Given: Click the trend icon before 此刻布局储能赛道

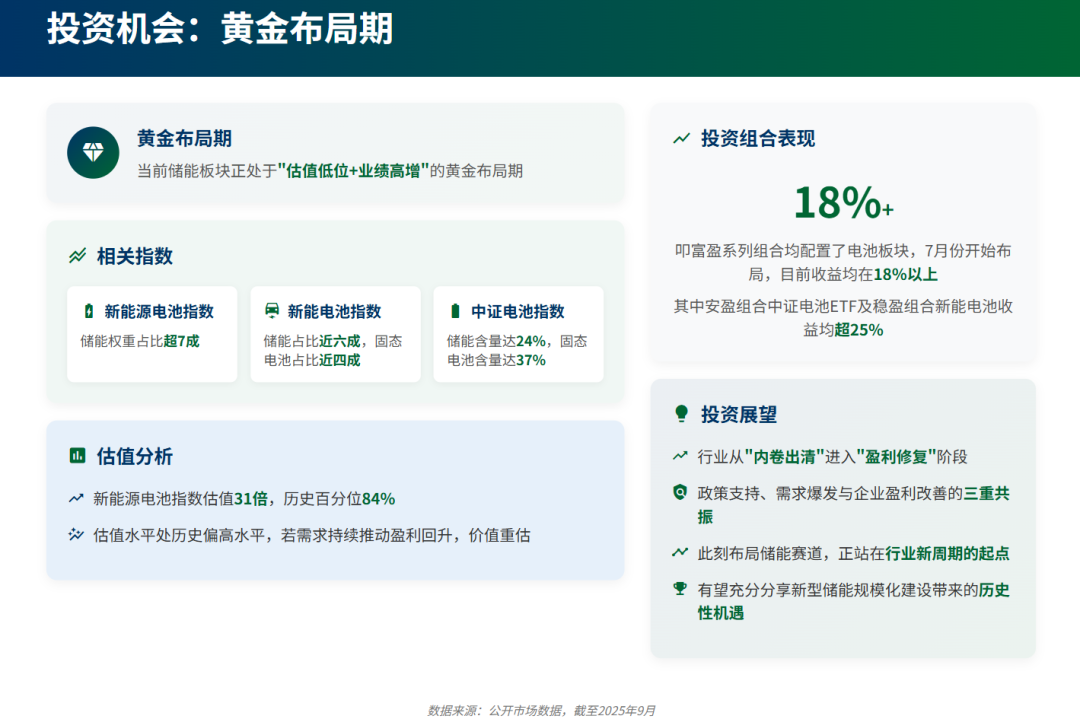Looking at the screenshot, I should tap(681, 553).
